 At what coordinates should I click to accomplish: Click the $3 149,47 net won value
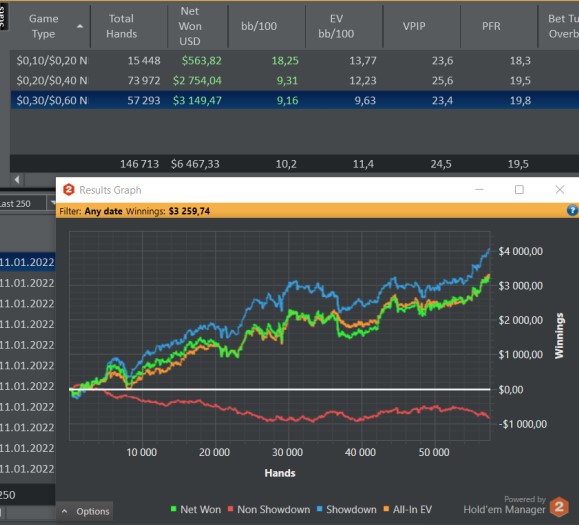pyautogui.click(x=197, y=100)
